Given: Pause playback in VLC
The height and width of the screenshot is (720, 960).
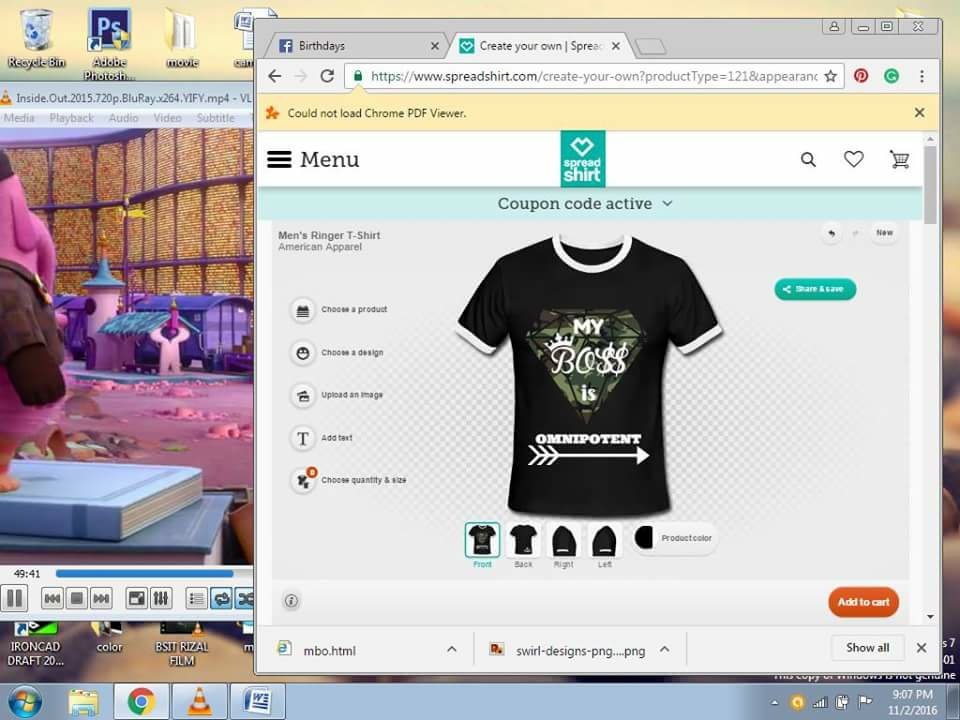Looking at the screenshot, I should [x=14, y=598].
